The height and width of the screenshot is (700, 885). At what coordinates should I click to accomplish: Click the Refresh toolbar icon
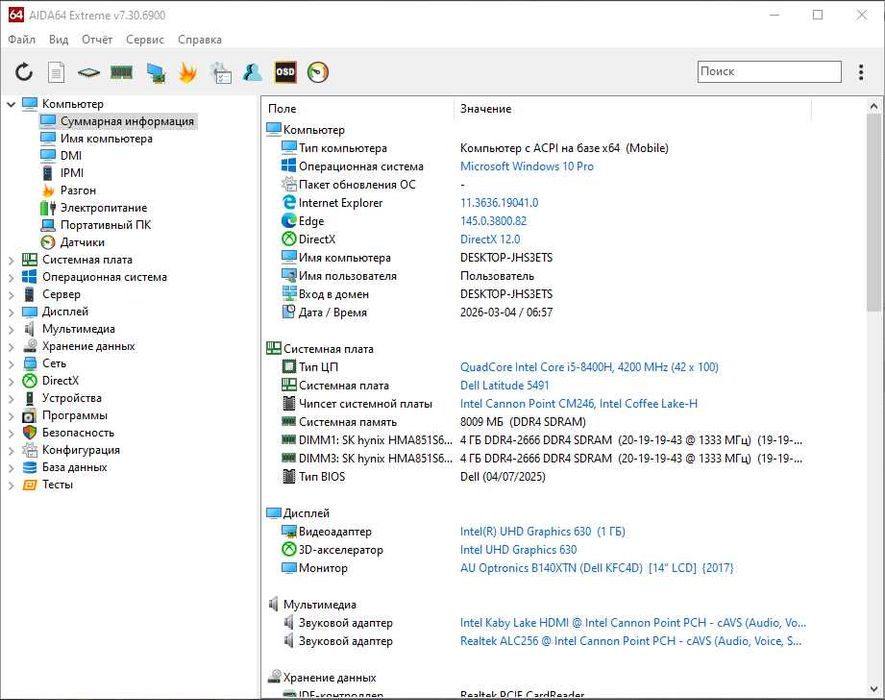click(x=24, y=72)
